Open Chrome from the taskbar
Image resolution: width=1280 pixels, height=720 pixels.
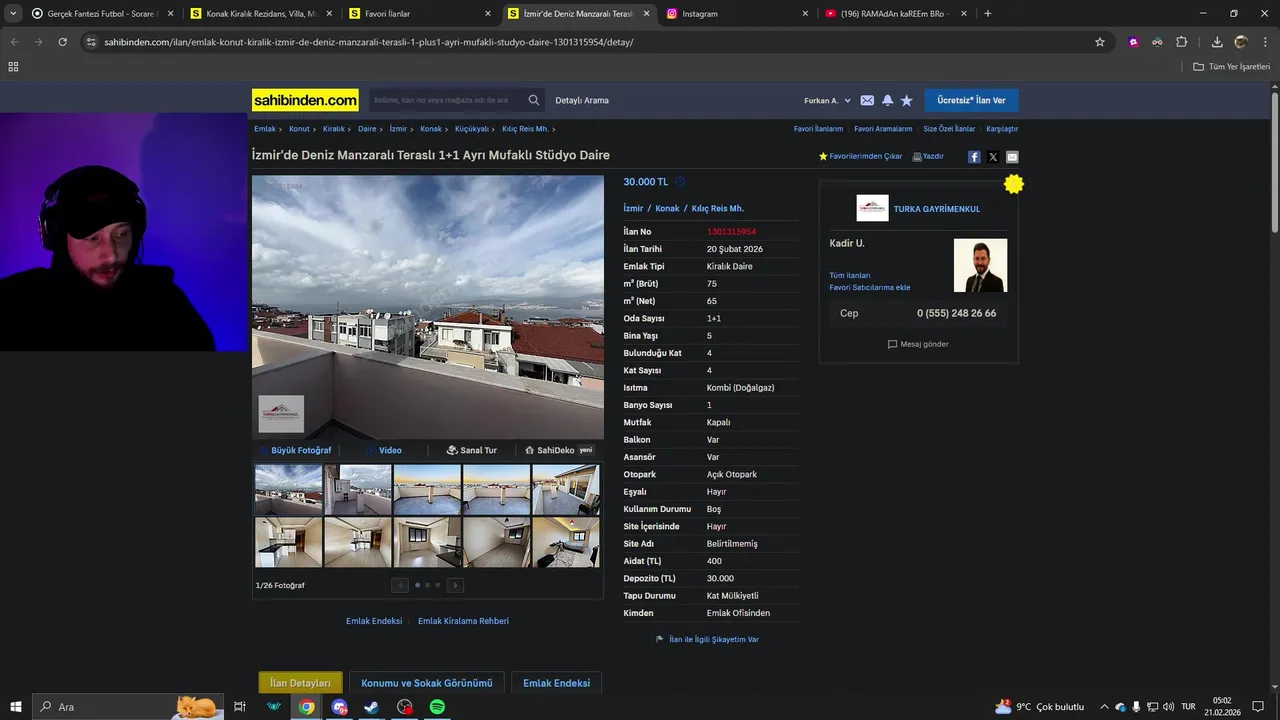pyautogui.click(x=306, y=707)
